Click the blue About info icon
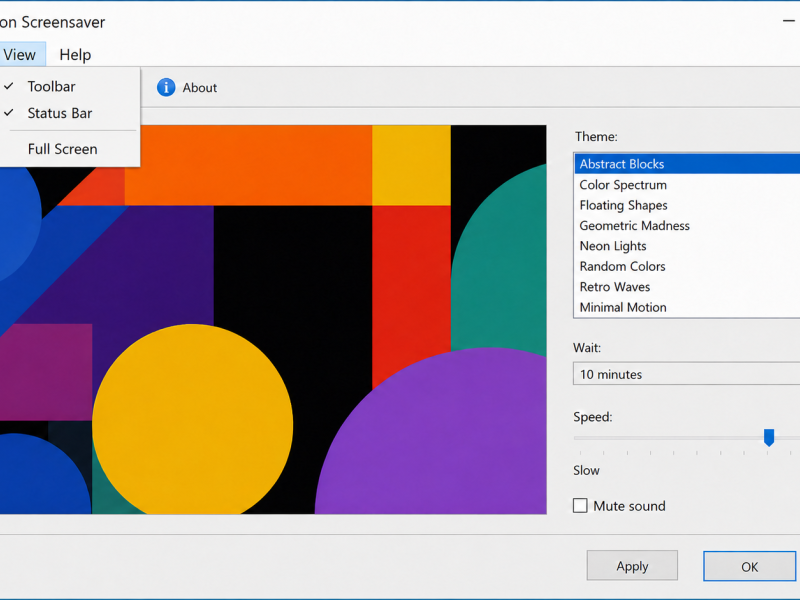Viewport: 800px width, 600px height. (x=166, y=87)
